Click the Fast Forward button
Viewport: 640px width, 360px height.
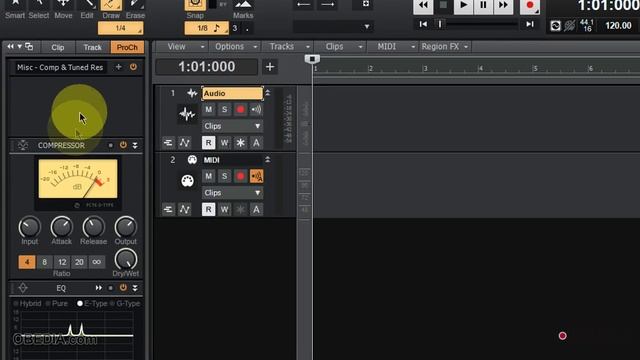[x=503, y=6]
